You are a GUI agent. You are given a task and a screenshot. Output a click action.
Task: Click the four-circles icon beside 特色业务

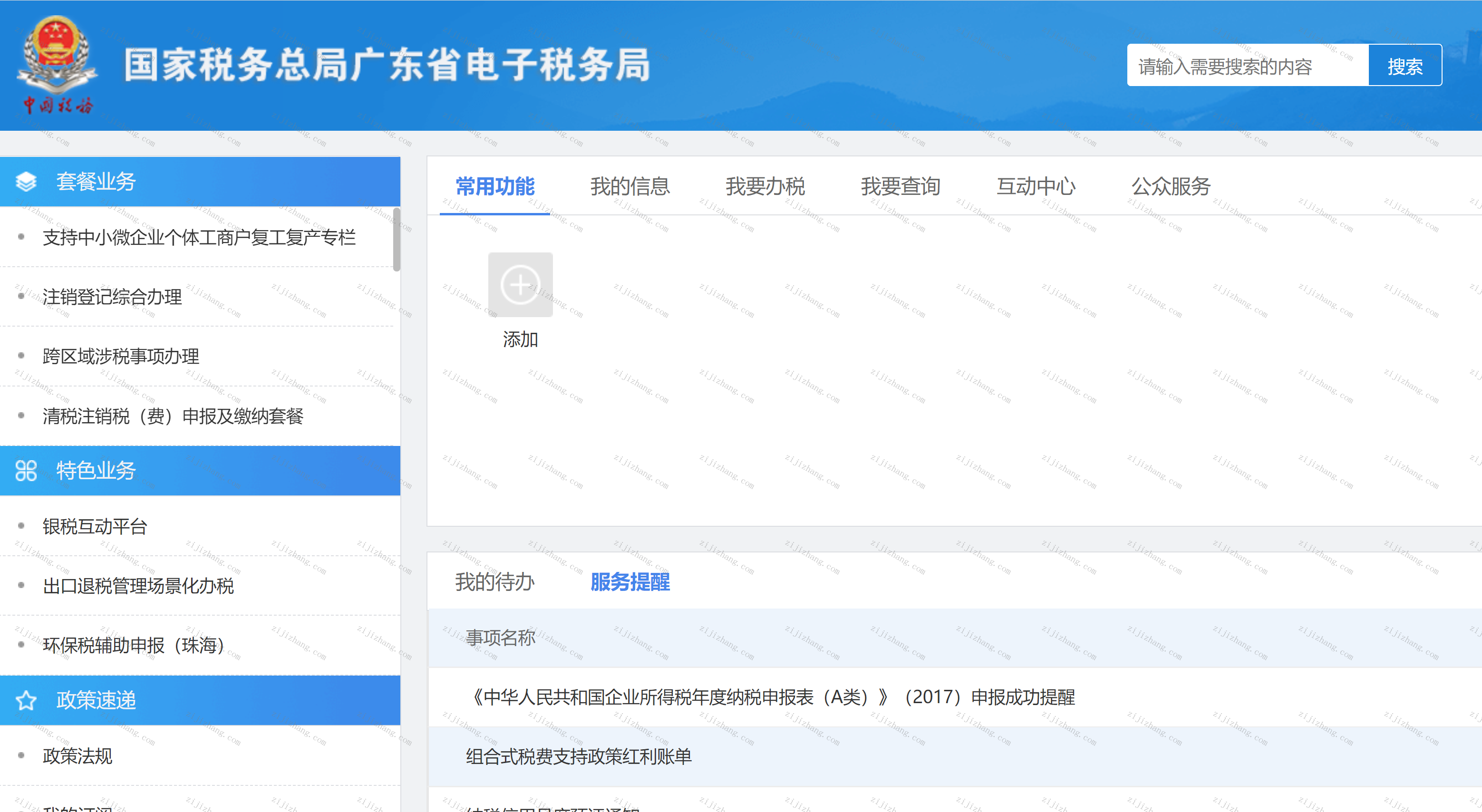pyautogui.click(x=26, y=470)
